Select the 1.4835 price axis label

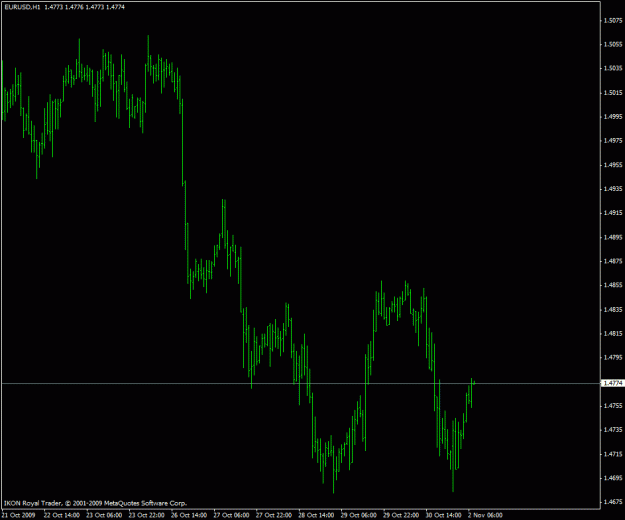point(613,310)
